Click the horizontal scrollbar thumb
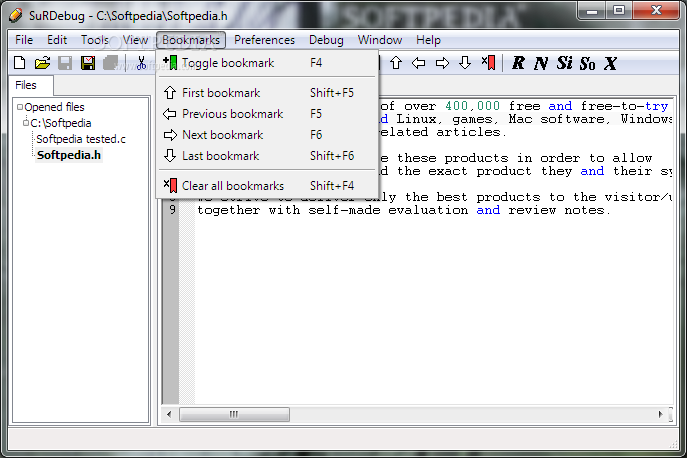Image resolution: width=687 pixels, height=458 pixels. 234,414
